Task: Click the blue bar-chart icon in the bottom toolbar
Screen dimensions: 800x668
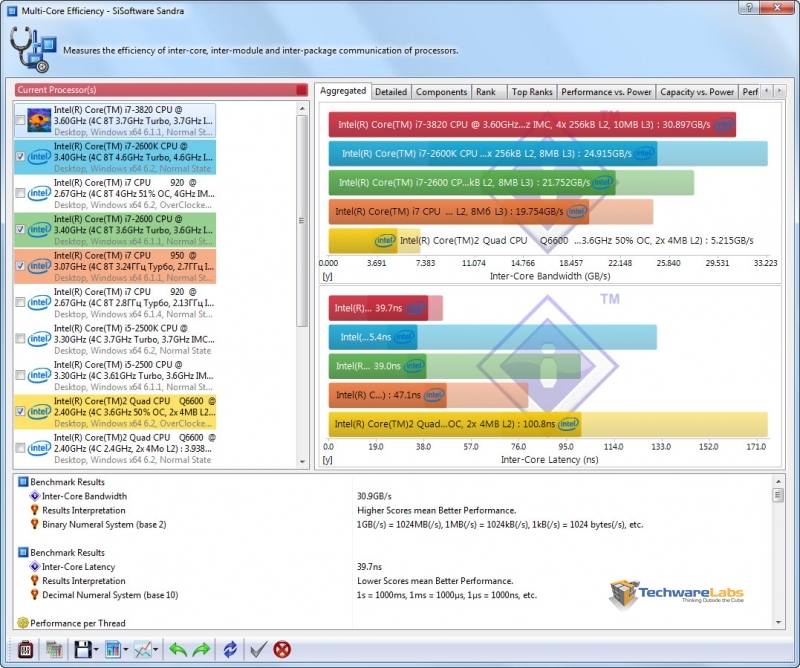Action: point(113,649)
